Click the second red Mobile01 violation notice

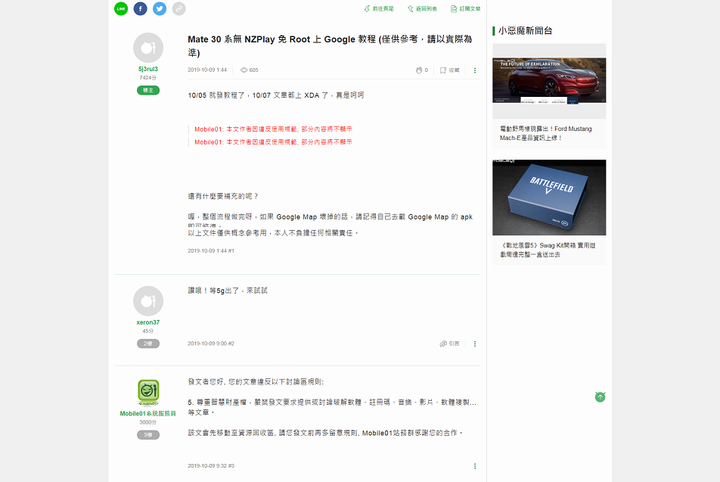(273, 142)
